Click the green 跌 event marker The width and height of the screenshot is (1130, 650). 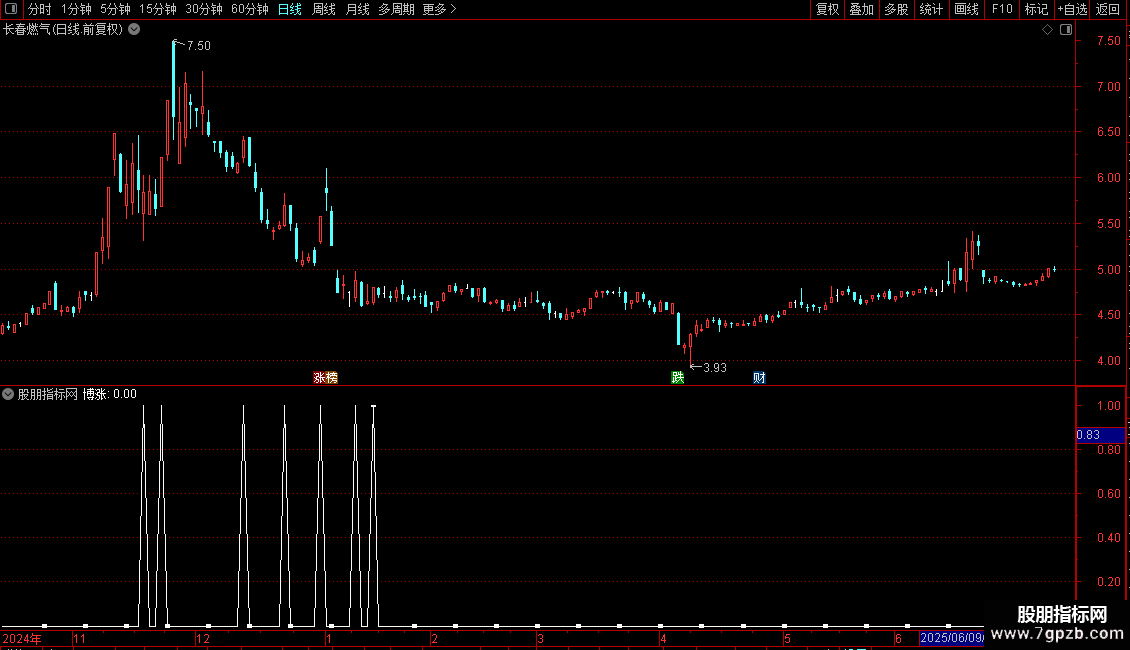click(x=677, y=378)
